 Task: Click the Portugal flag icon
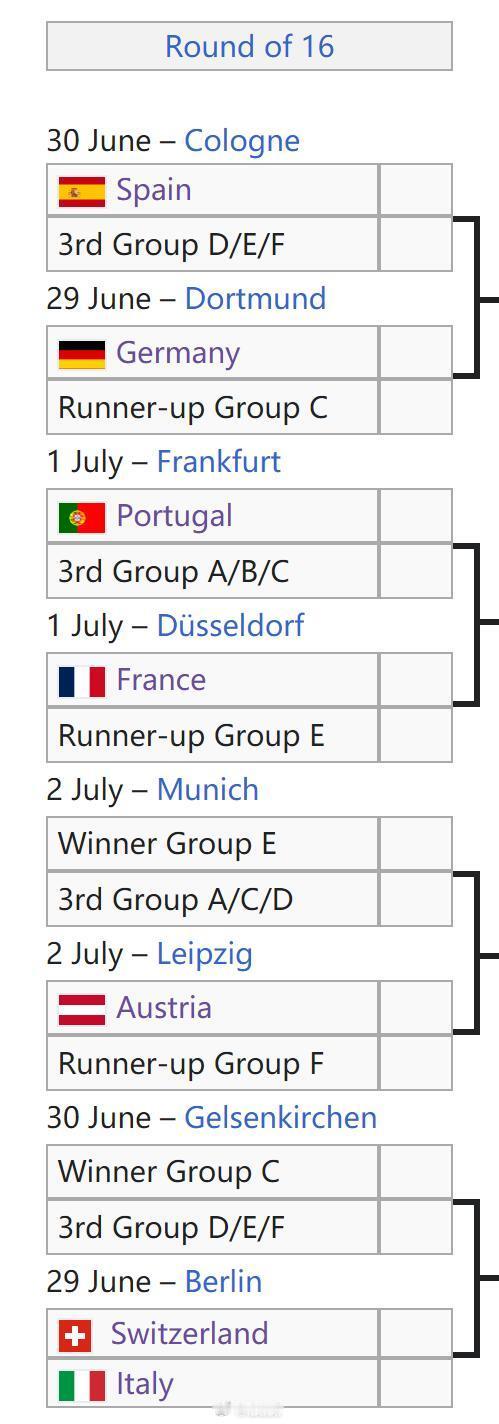(x=82, y=517)
